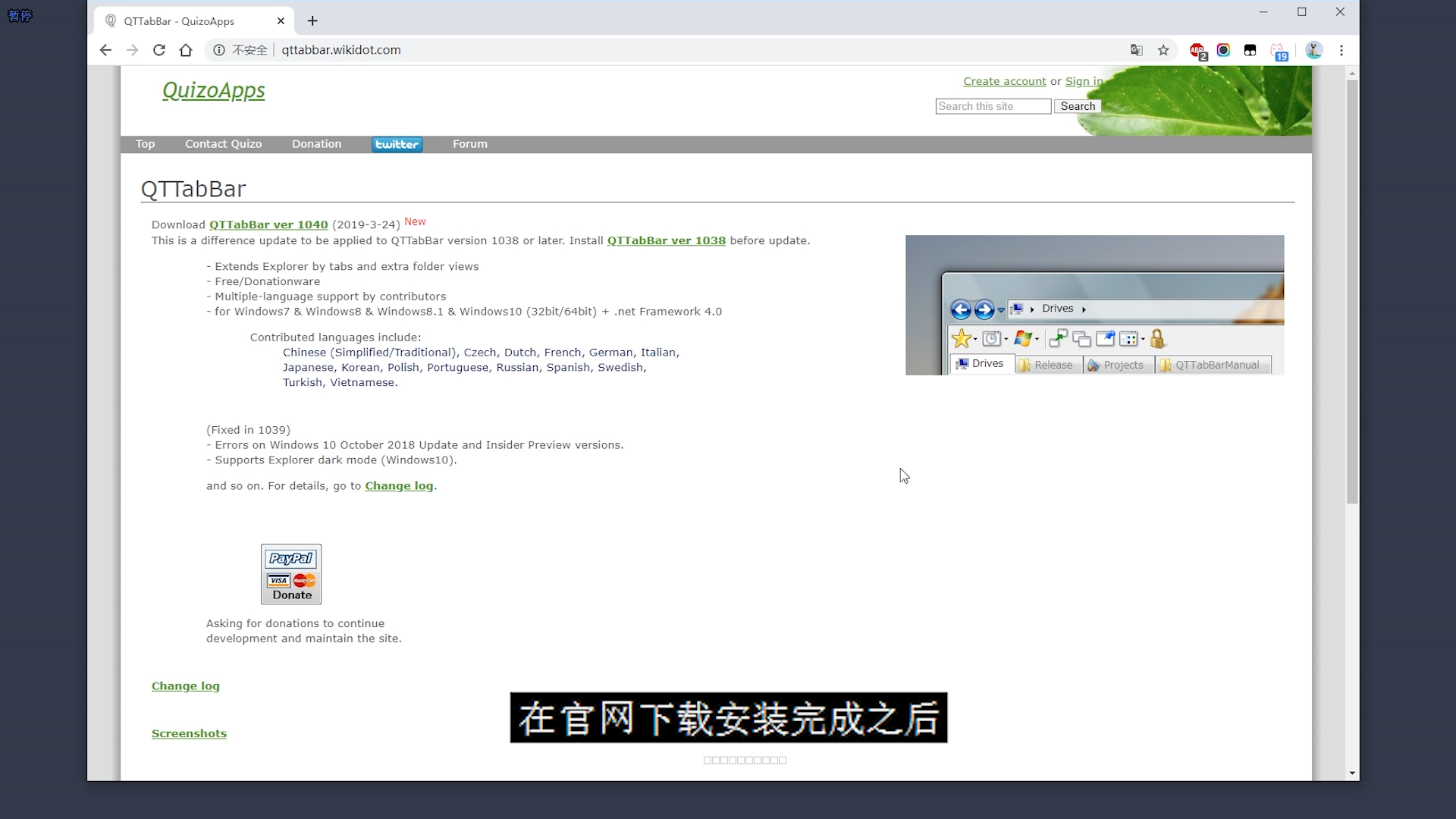Click the 'Chinese (Simplified/Traditional)' language text
1456x819 pixels.
370,353
